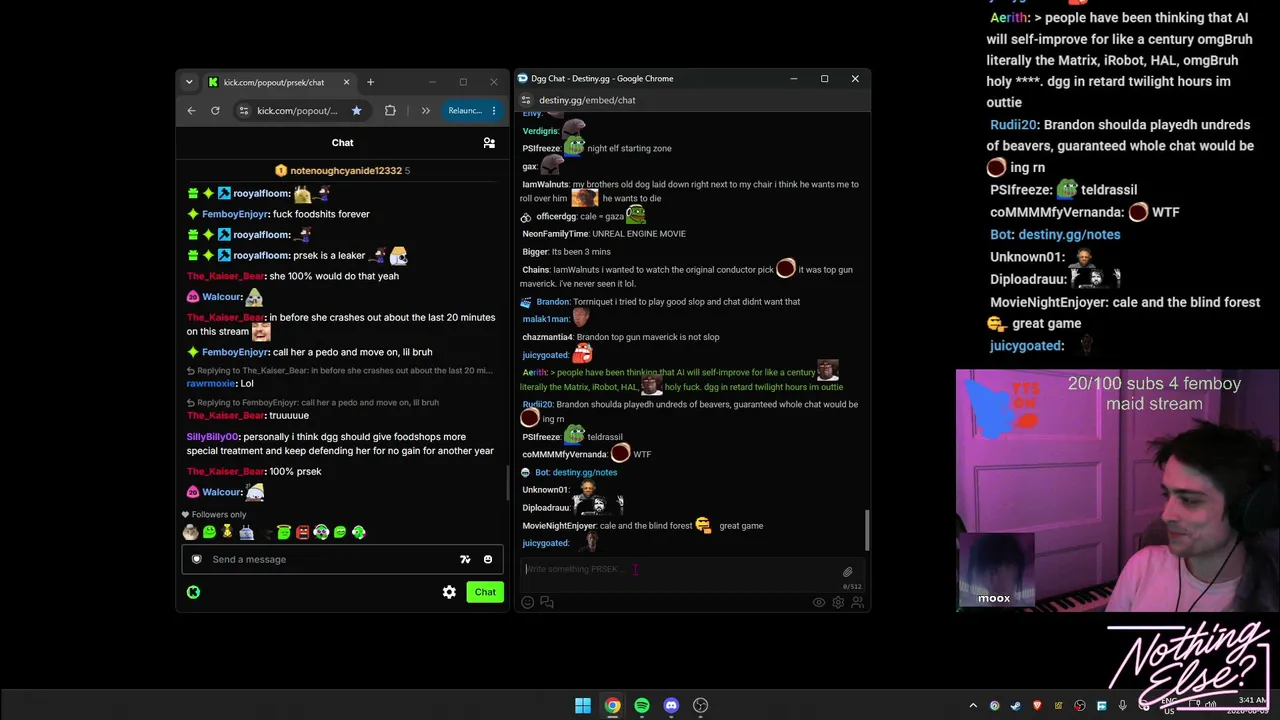Insert the red angry emote from quick bar
The width and height of the screenshot is (1280, 720).
(302, 532)
